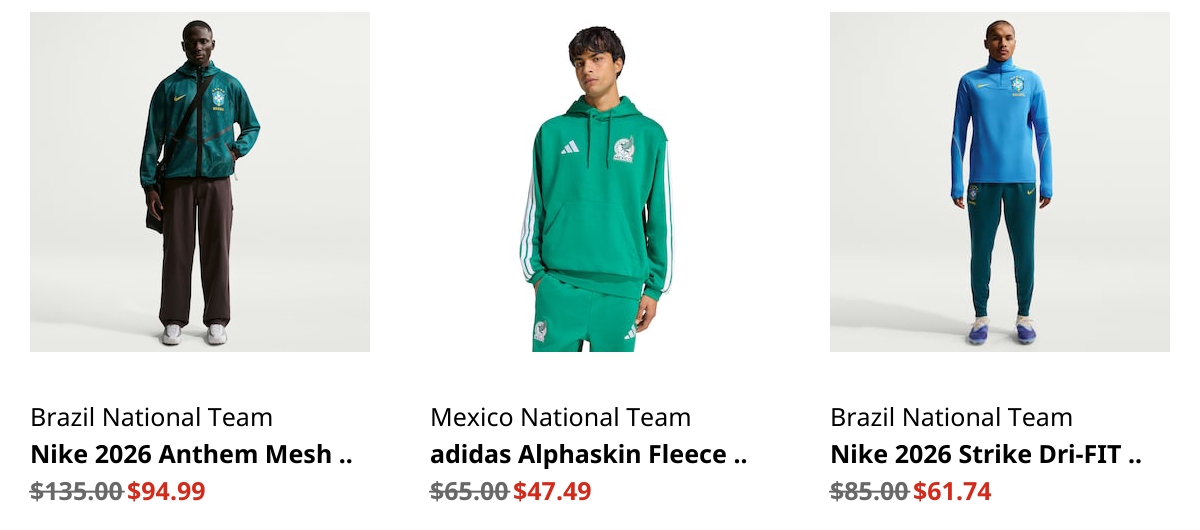Click the Brazil crest on the blue top
Screen dimensions: 1200x530
(x=1017, y=84)
